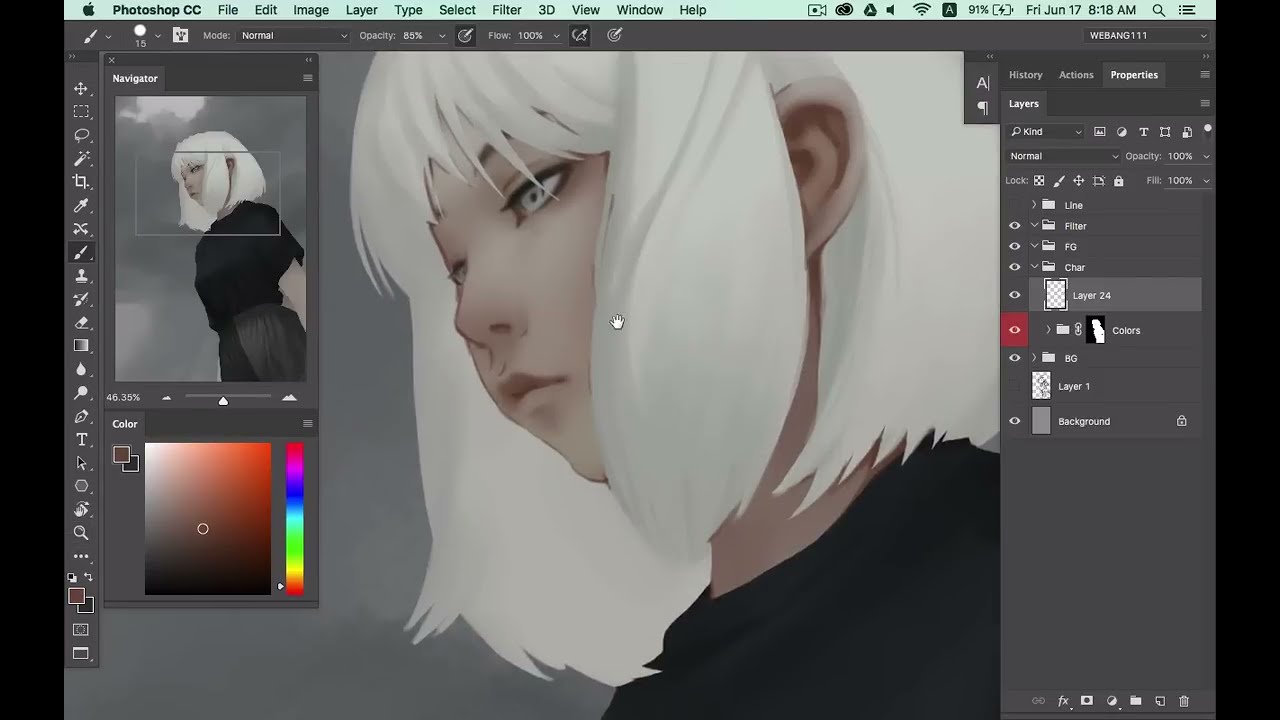Select the Eraser tool
The width and height of the screenshot is (1280, 720).
(x=81, y=322)
